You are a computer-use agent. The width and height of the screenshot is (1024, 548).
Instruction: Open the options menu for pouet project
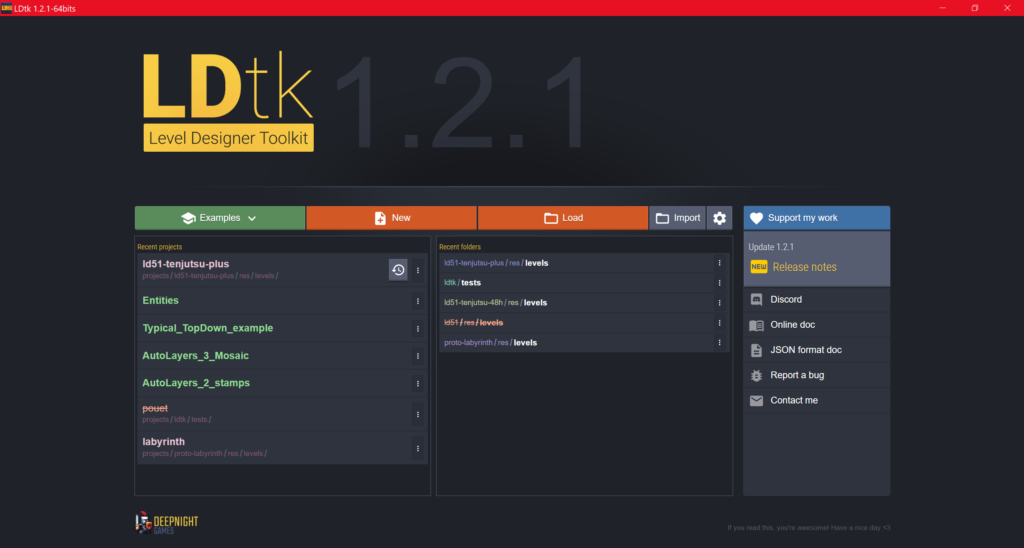pos(418,414)
